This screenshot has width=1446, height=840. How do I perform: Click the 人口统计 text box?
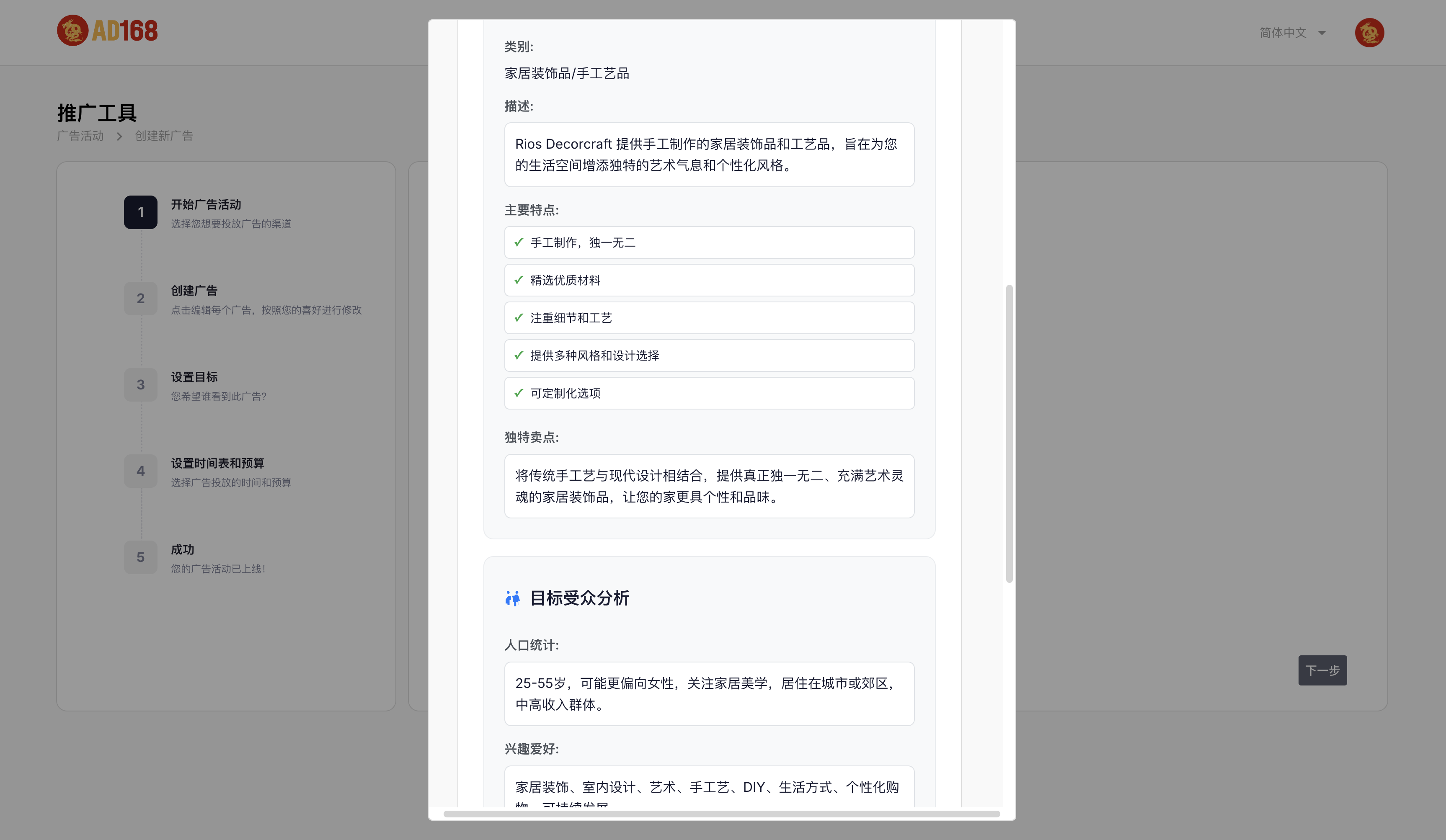pos(709,694)
